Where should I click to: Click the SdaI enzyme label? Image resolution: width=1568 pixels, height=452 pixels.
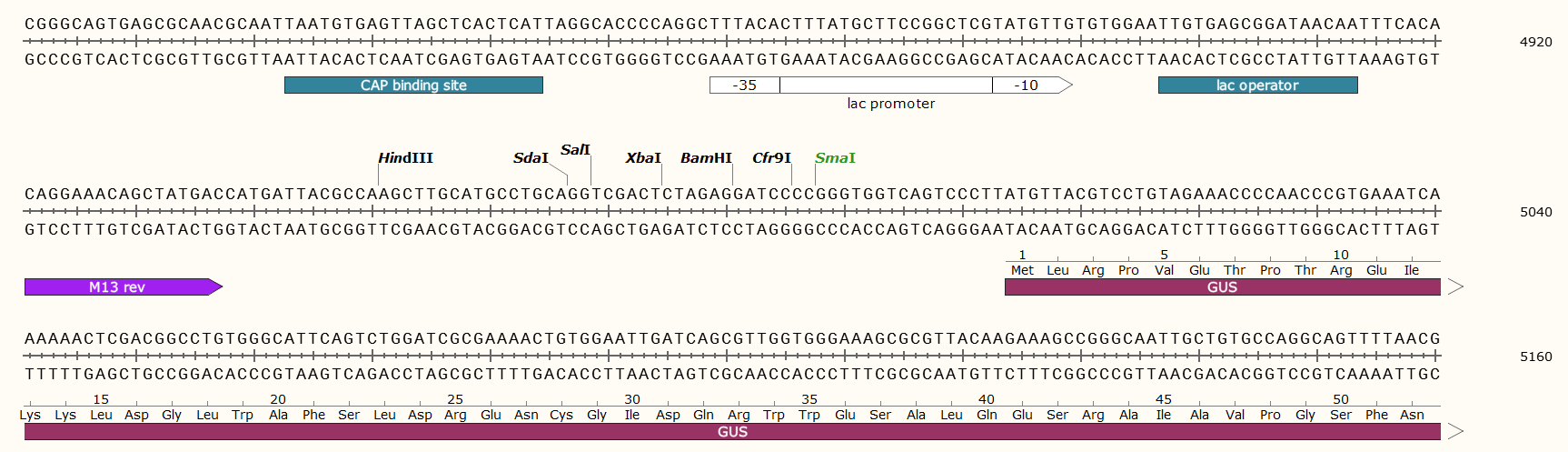tap(531, 158)
